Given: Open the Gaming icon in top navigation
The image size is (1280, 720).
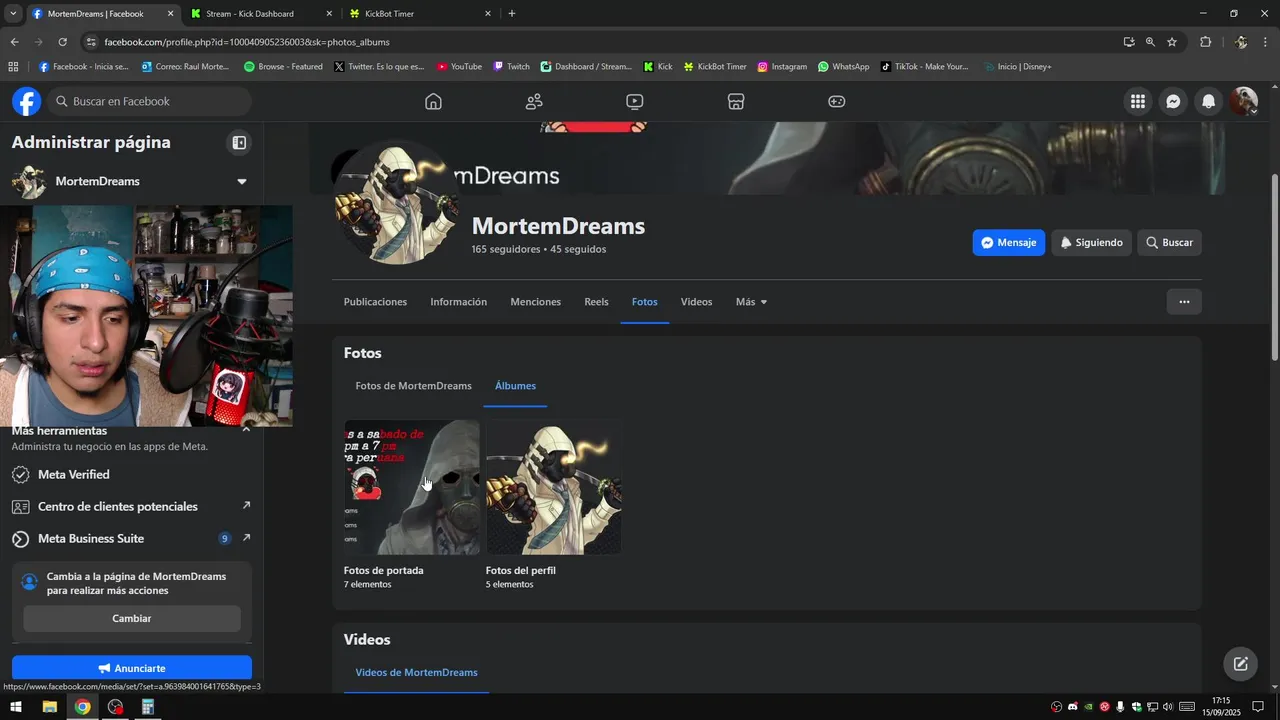Looking at the screenshot, I should 837,101.
